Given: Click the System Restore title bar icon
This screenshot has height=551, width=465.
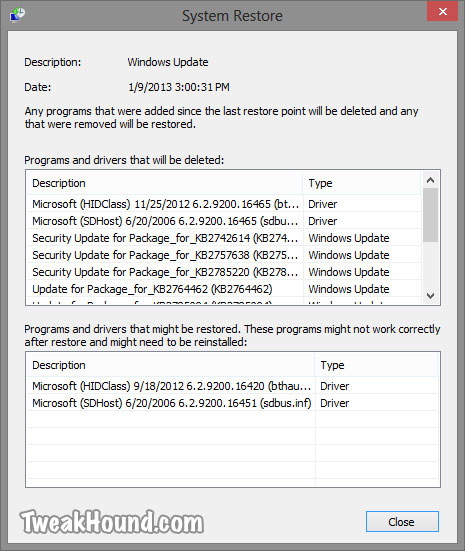Looking at the screenshot, I should [17, 15].
